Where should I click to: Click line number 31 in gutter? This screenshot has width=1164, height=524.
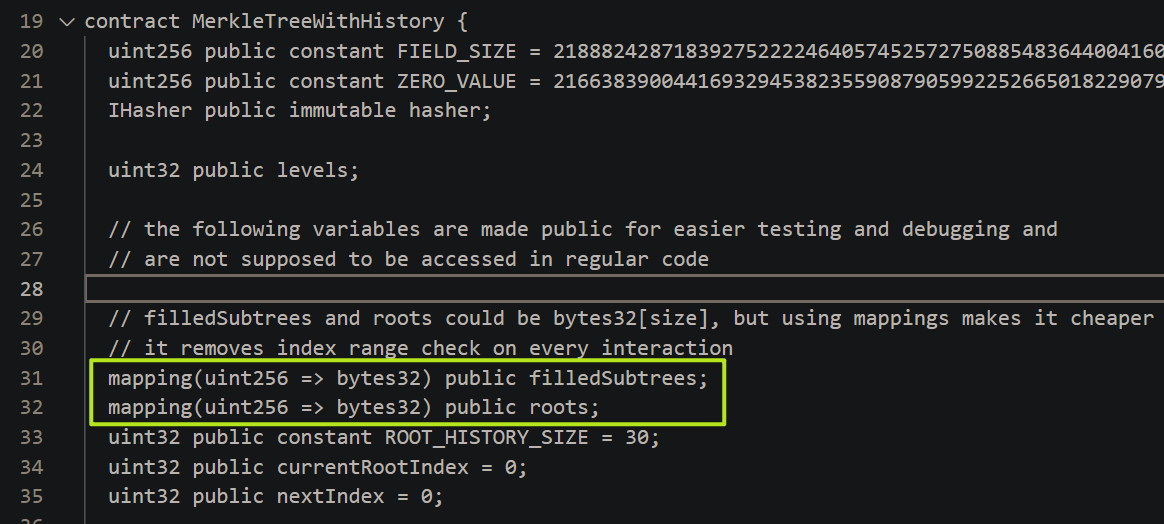[31, 378]
